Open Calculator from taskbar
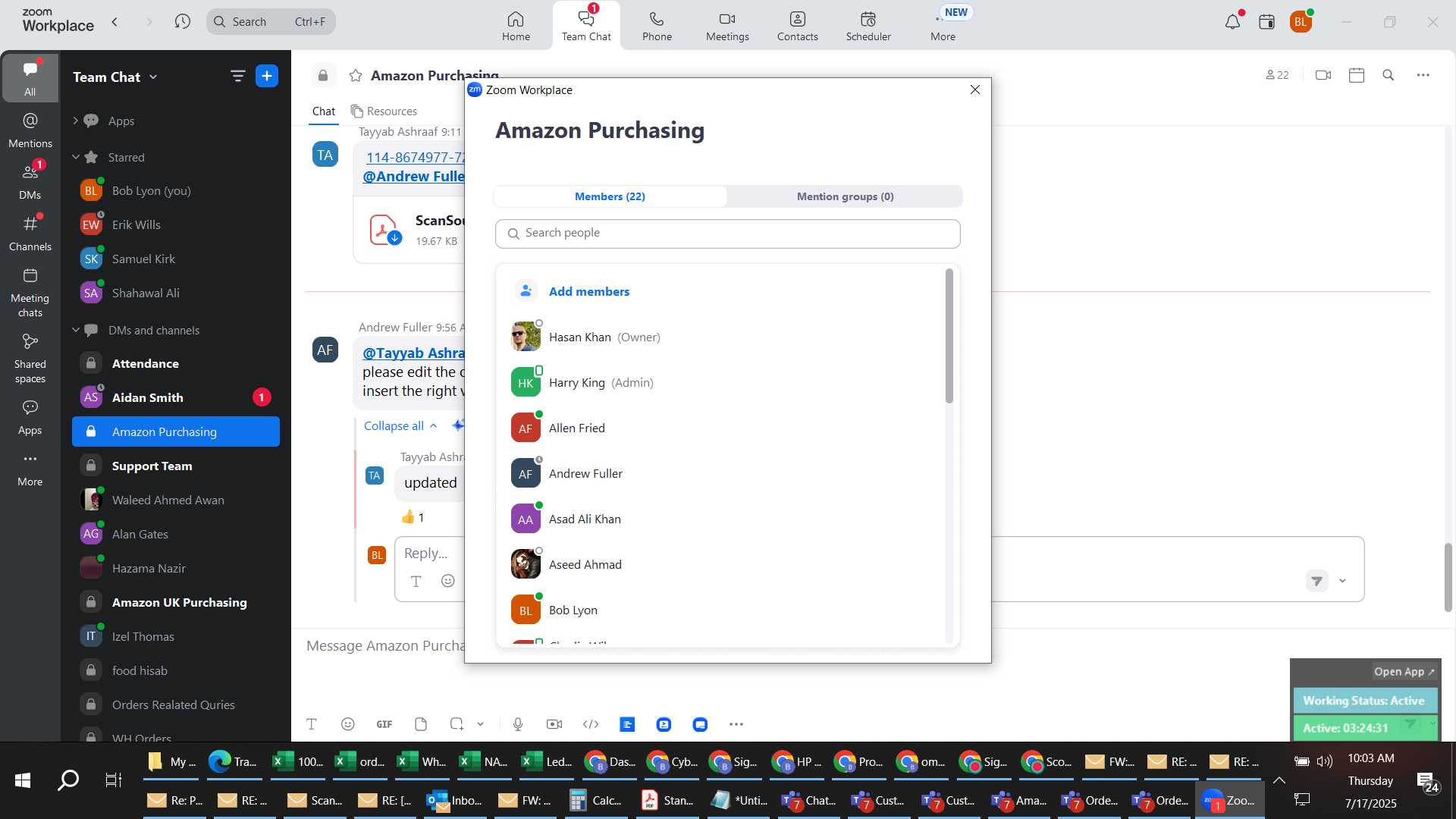1456x819 pixels. click(597, 800)
